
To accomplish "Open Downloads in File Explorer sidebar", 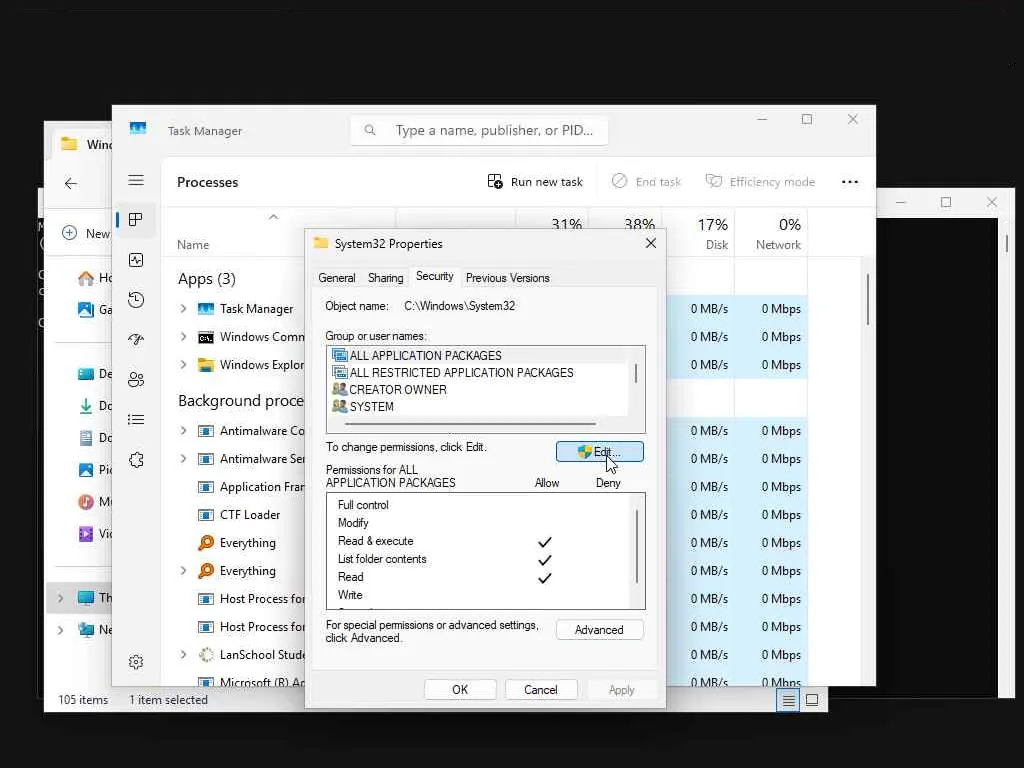I will (95, 406).
